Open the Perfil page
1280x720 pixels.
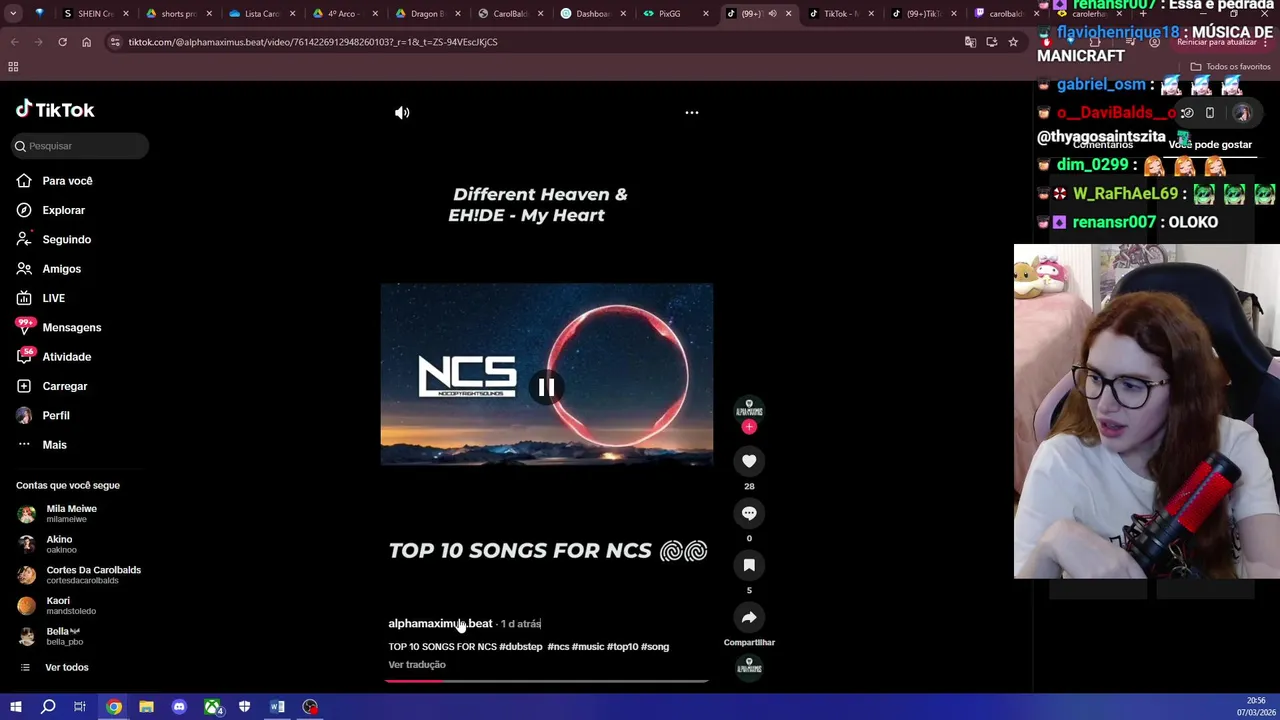(55, 415)
